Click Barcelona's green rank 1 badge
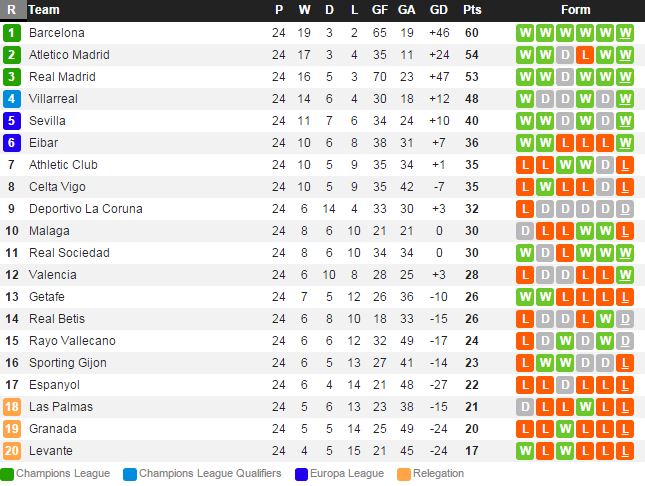Viewport: 645px width, 486px height. (12, 33)
